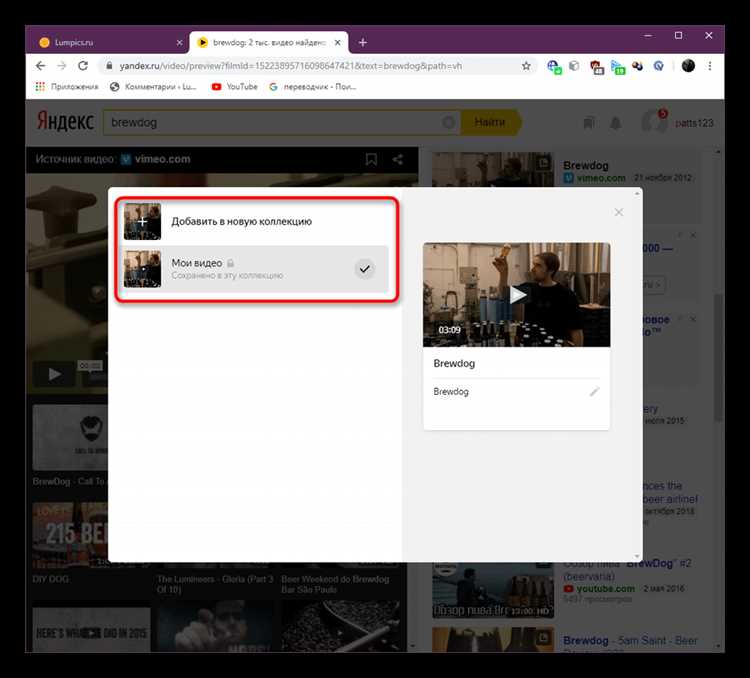The height and width of the screenshot is (678, 750).
Task: Play the Brewdog video preview in dialog
Action: pyautogui.click(x=517, y=295)
